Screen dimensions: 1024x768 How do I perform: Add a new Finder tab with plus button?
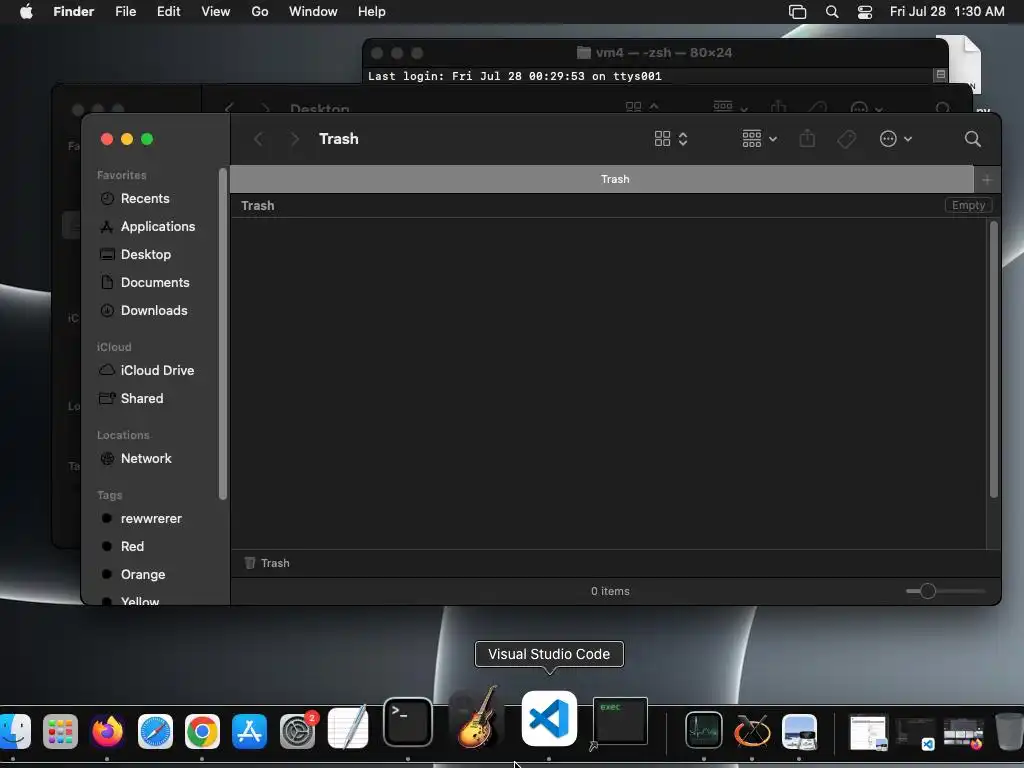tap(987, 180)
